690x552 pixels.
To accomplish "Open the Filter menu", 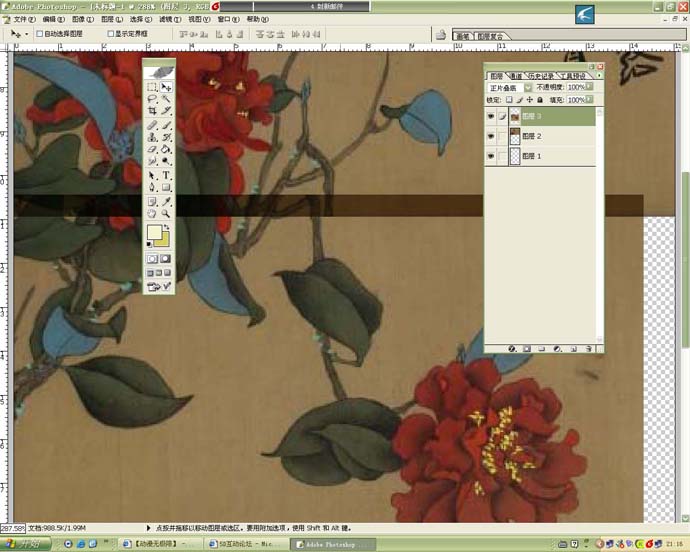I will (x=170, y=19).
